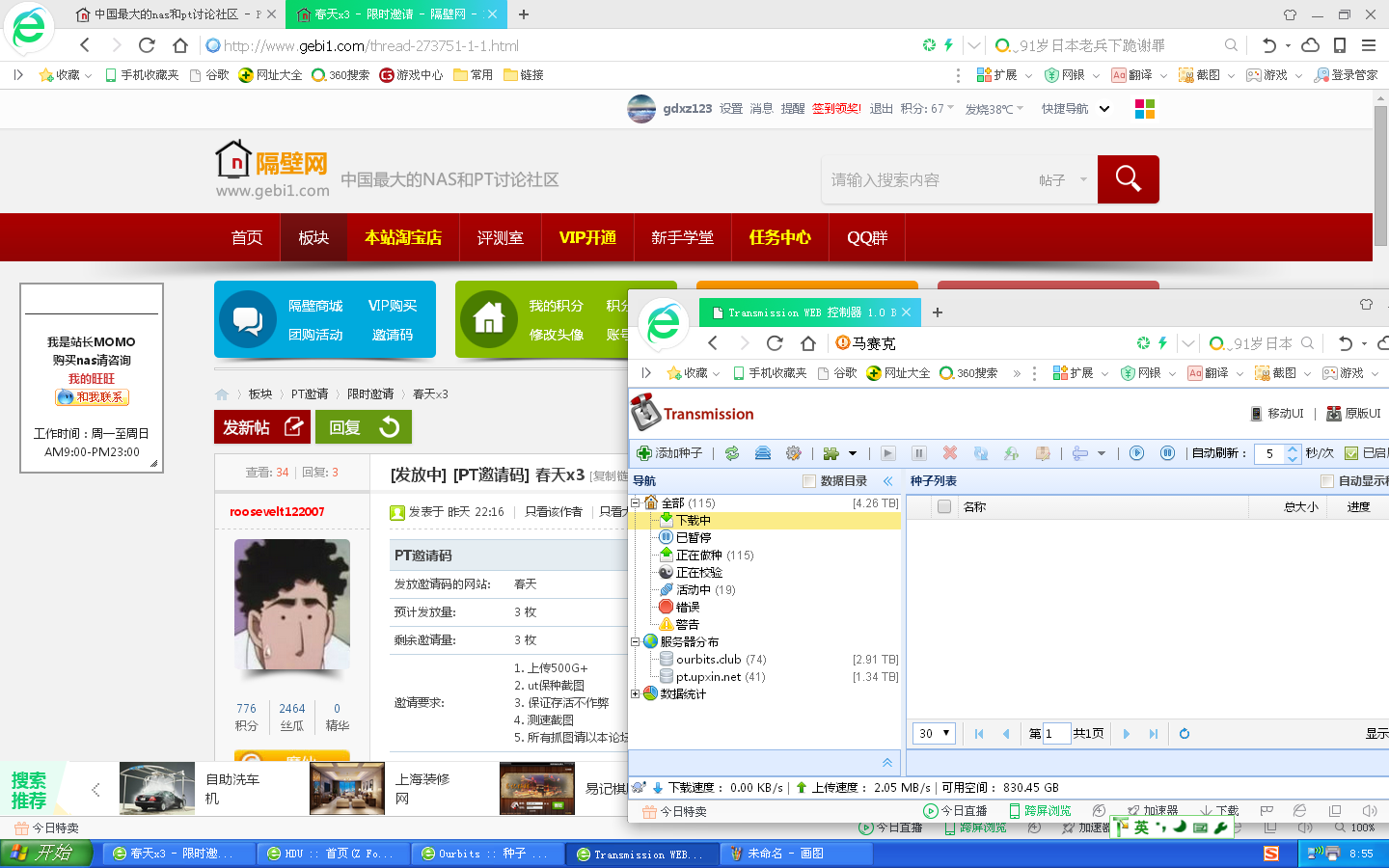
Task: Click the blue recheck torrent icon
Action: click(x=981, y=453)
